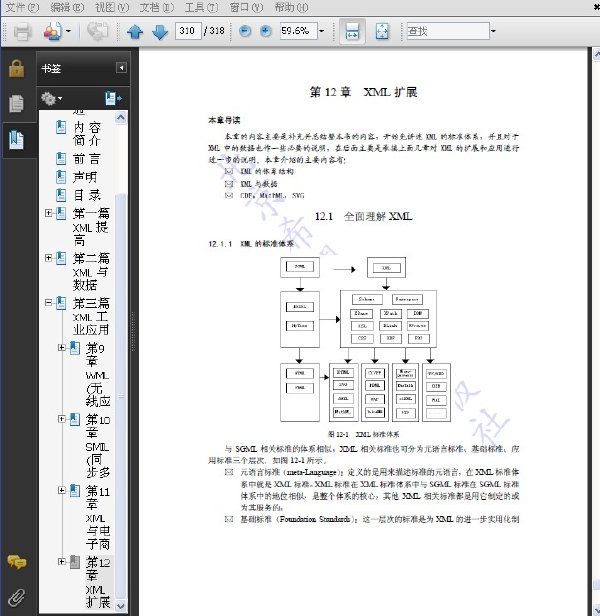Select the 第9章 WML bookmark

(x=98, y=375)
